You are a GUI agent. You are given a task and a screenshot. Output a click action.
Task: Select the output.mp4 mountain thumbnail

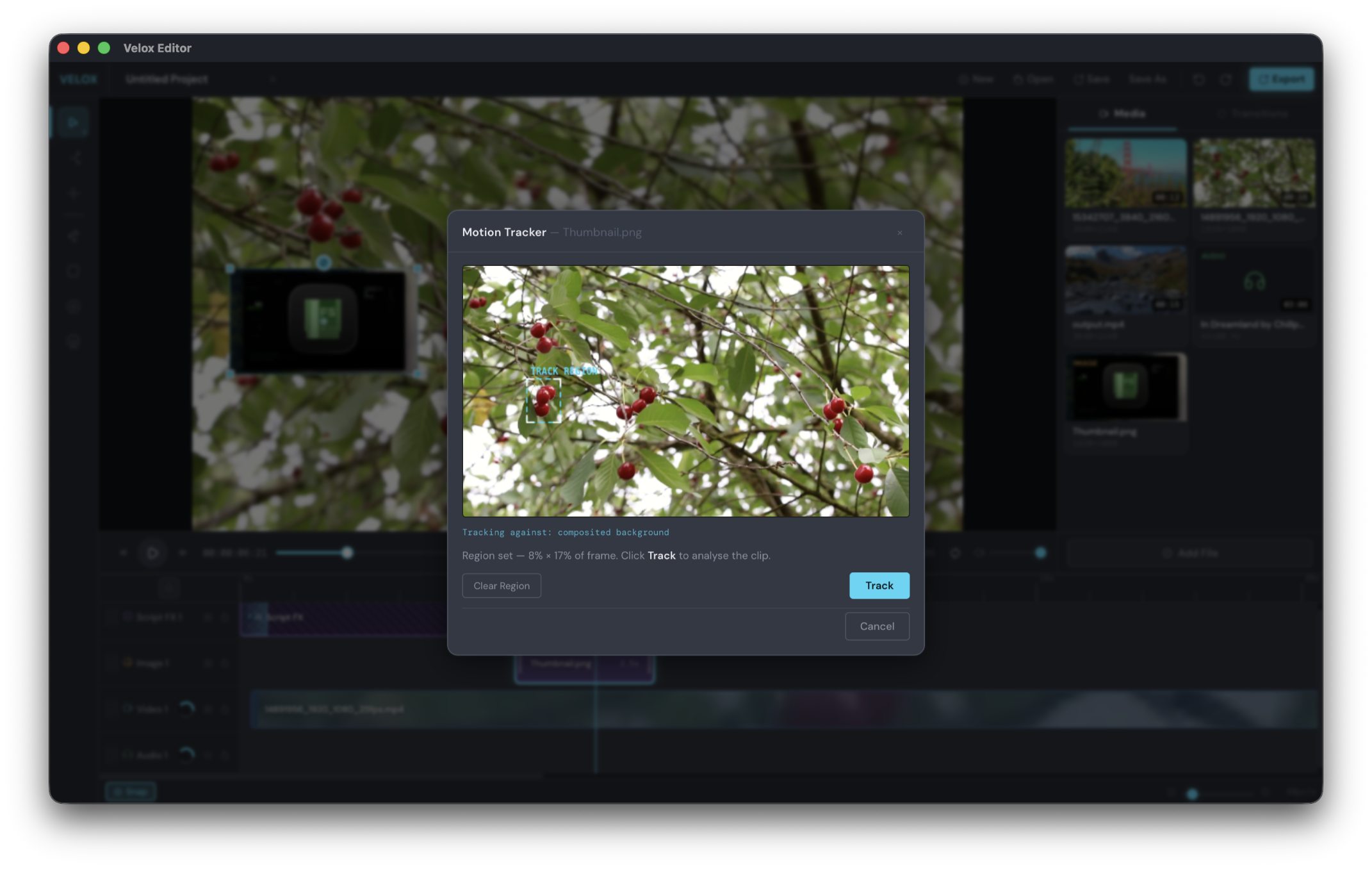coord(1125,280)
